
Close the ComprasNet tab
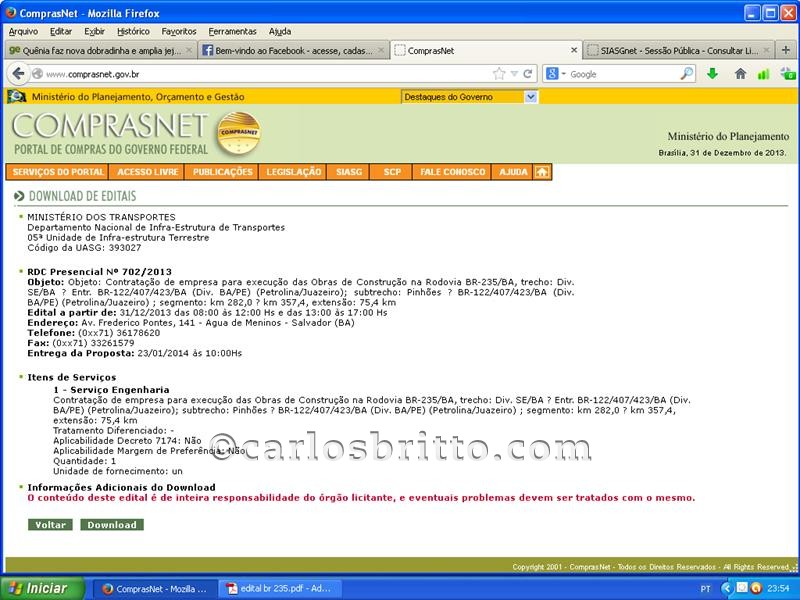pos(574,50)
